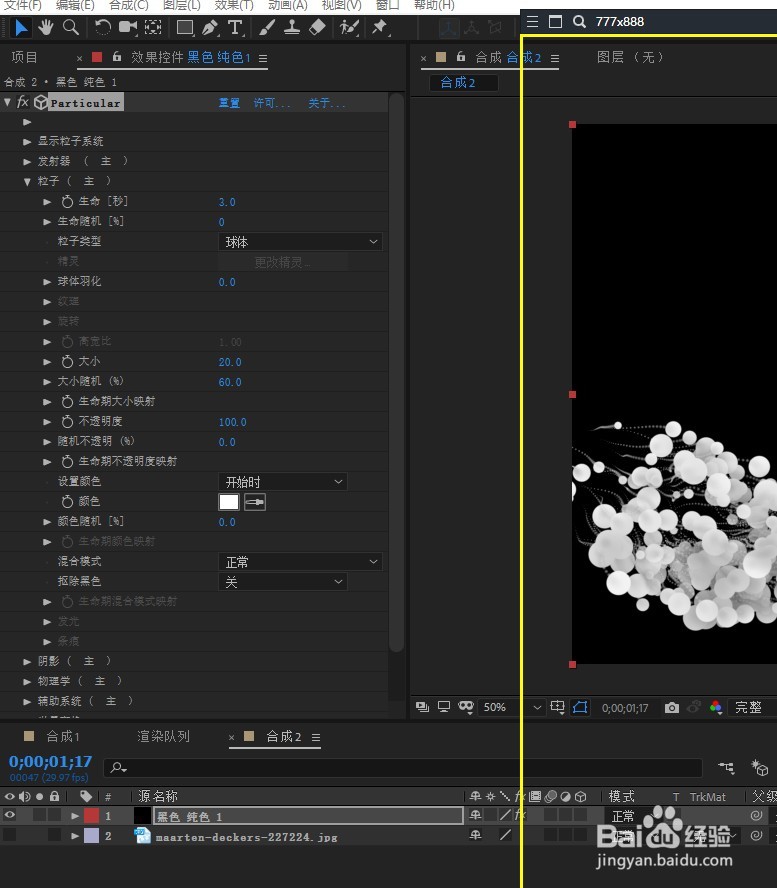Open the eyedropper for the 颜色 property
The image size is (777, 888).
tap(255, 502)
